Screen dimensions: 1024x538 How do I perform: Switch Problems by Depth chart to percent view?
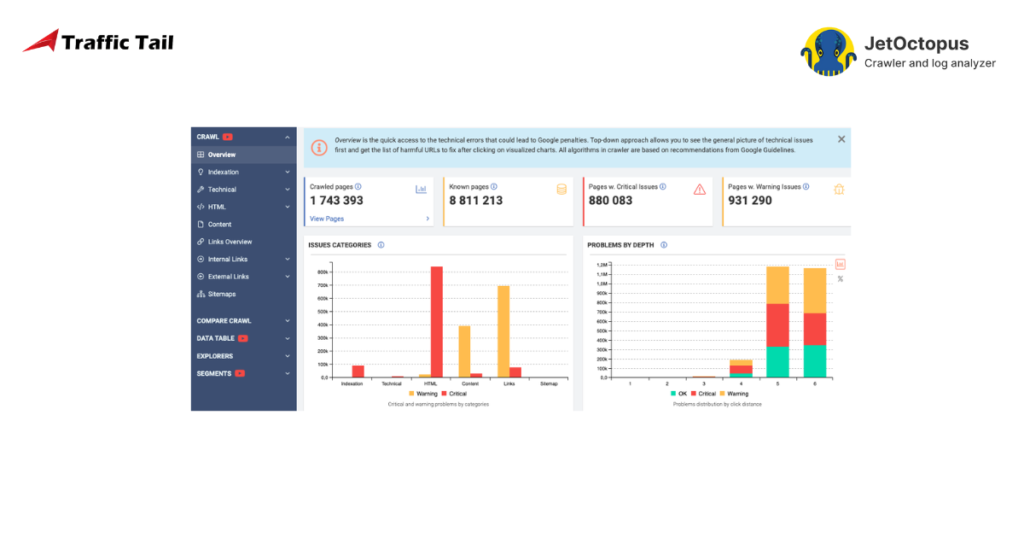click(x=840, y=279)
